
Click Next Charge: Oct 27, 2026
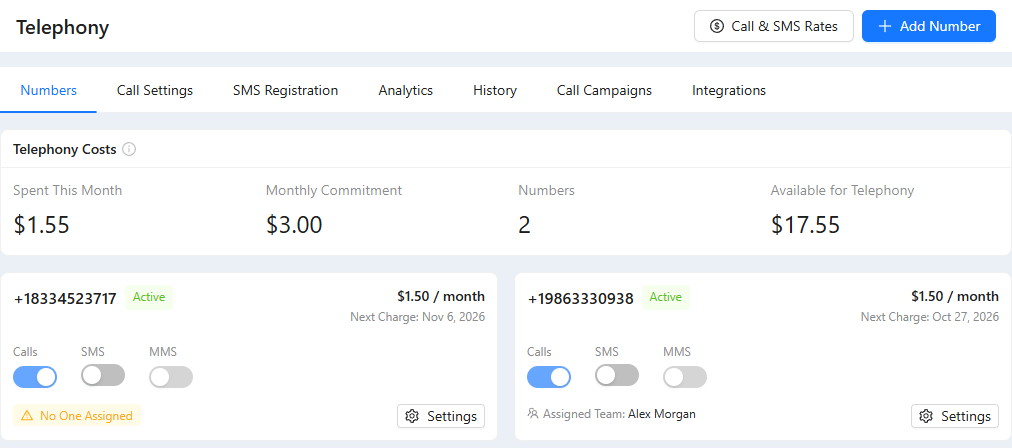tap(930, 317)
